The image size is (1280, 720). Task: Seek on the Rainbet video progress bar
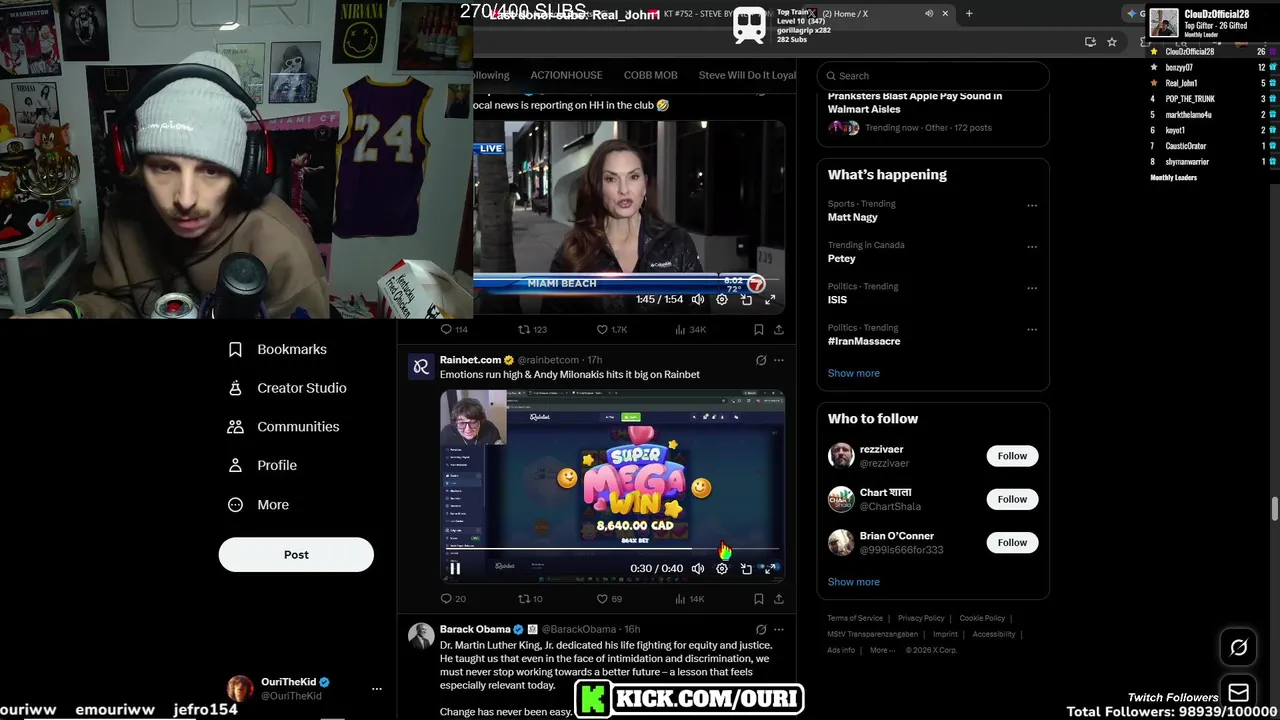click(612, 548)
